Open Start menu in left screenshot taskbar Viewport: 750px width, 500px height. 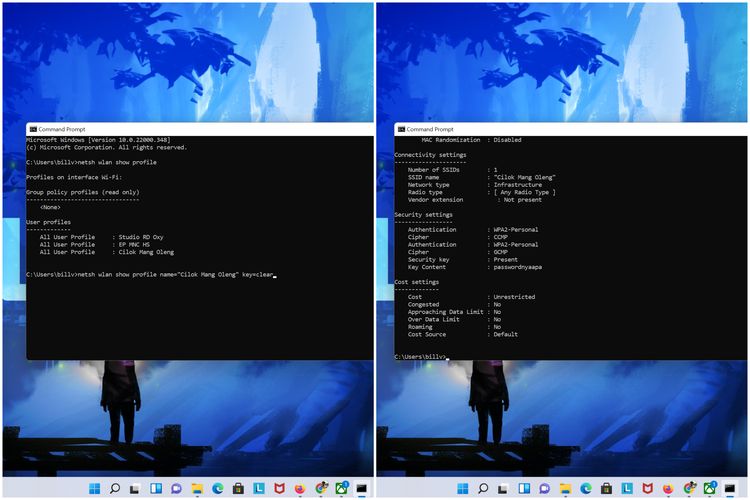tap(95, 488)
